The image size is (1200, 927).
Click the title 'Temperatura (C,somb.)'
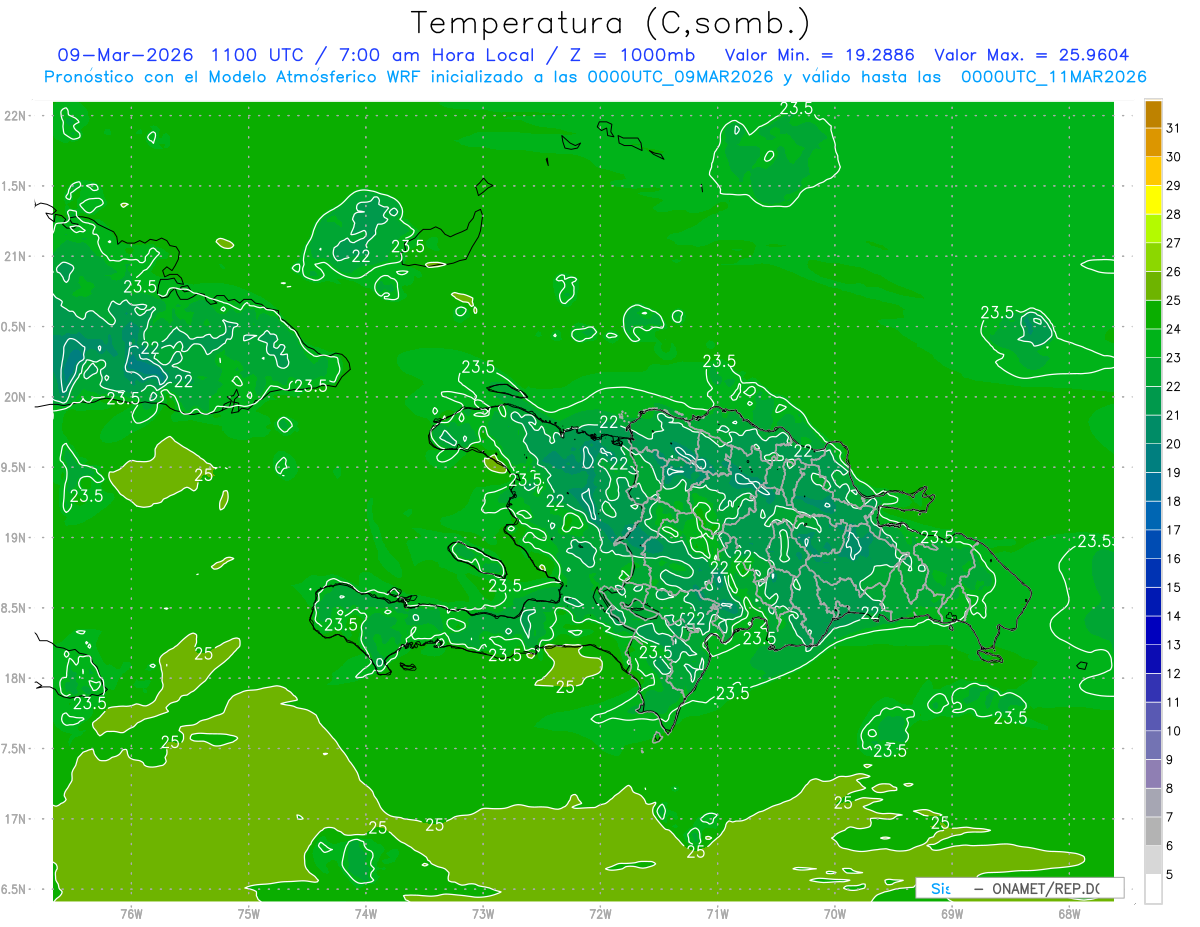coord(611,24)
